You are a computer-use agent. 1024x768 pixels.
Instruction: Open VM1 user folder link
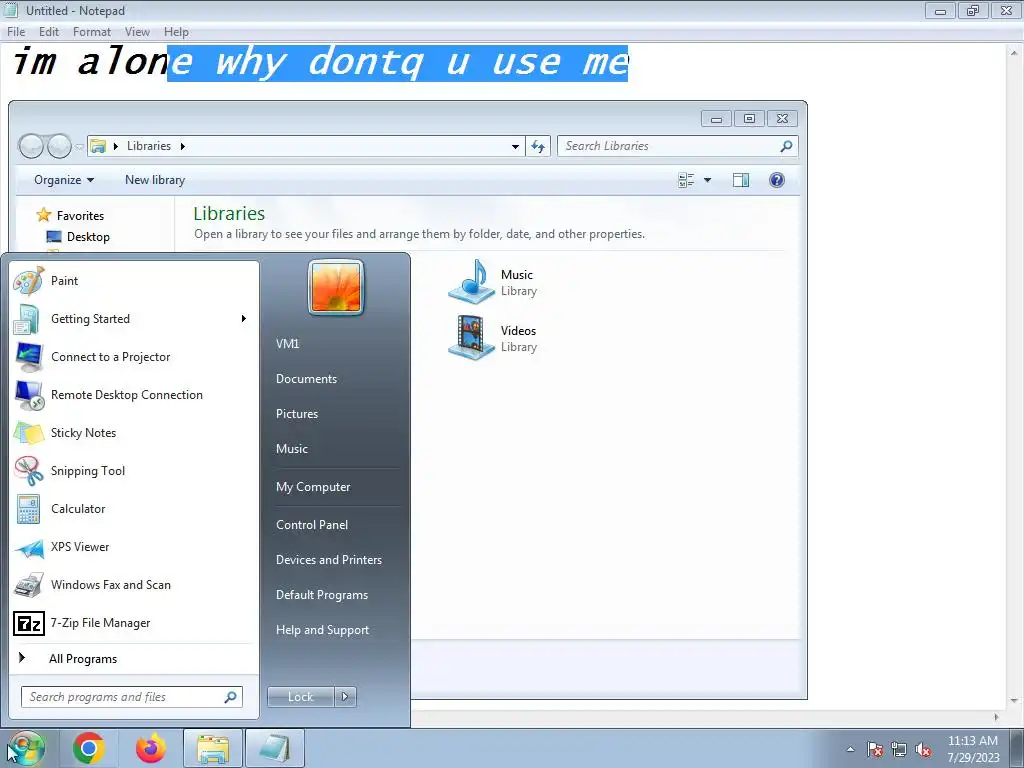(x=287, y=344)
